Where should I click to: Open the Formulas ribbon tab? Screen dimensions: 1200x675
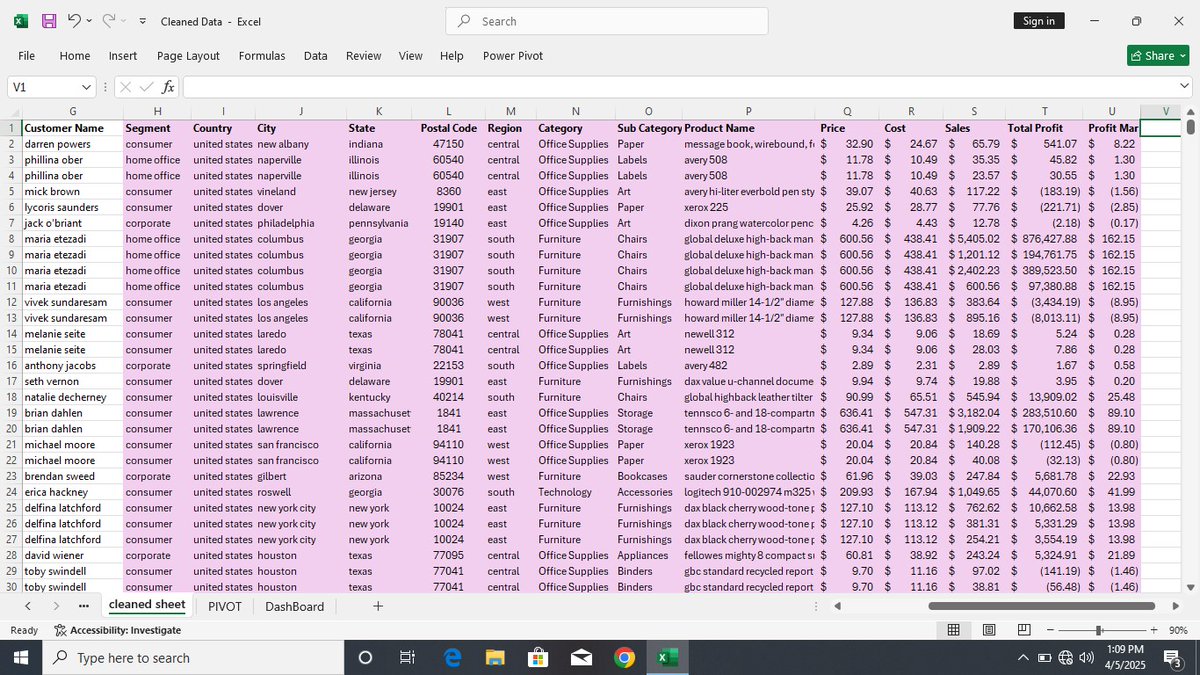point(262,56)
